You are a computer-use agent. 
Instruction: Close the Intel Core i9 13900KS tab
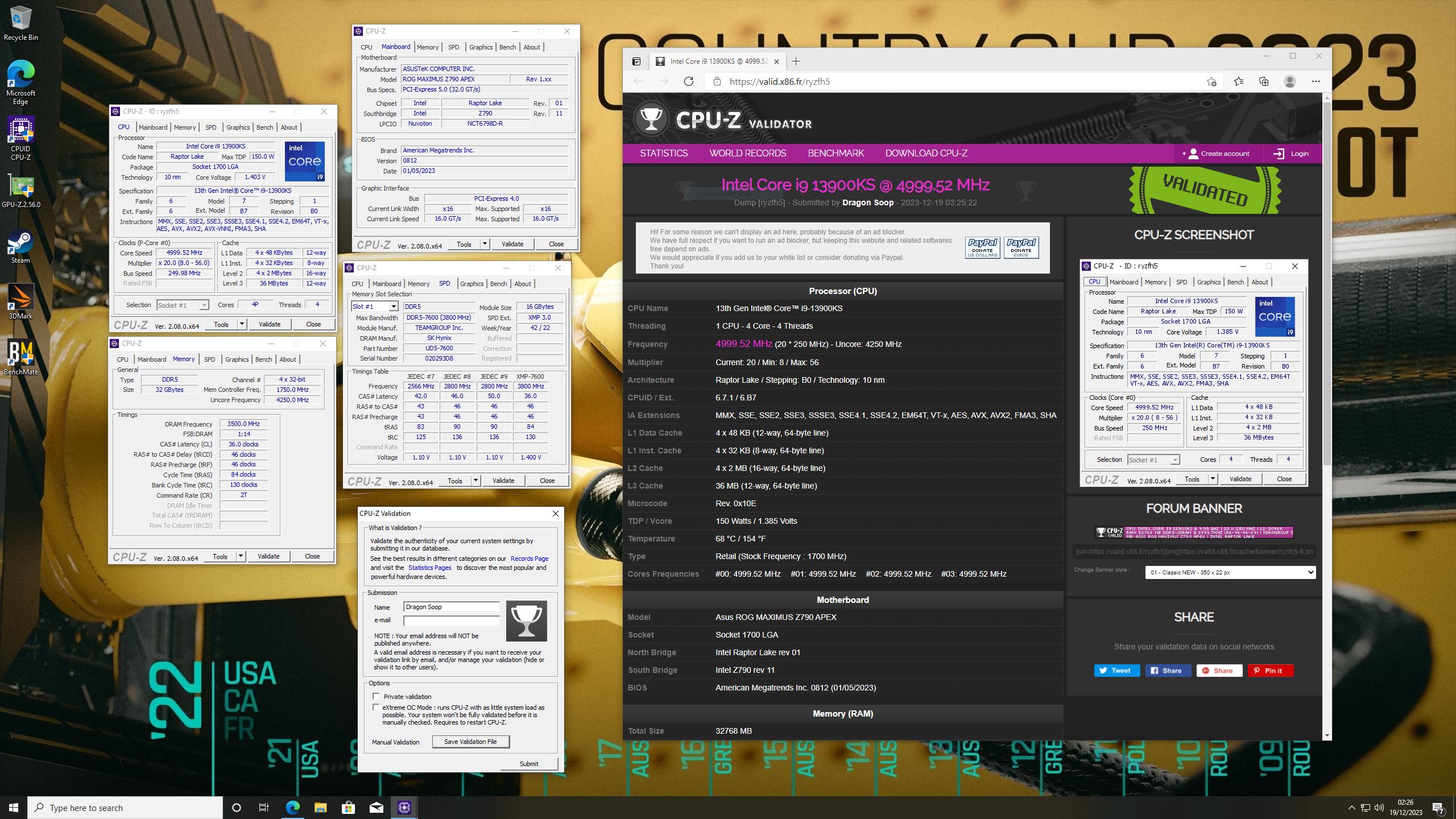776,61
